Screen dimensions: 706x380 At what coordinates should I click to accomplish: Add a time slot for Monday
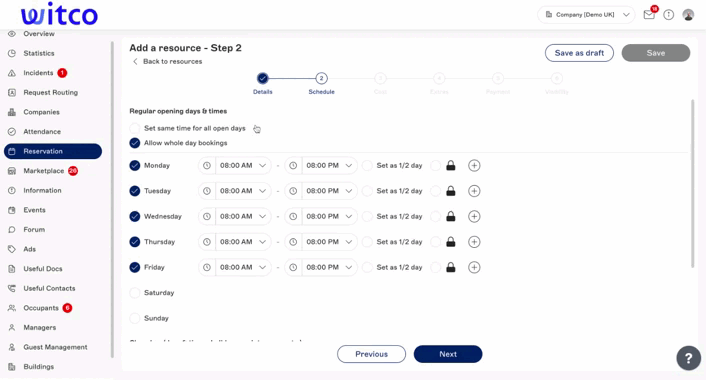474,165
